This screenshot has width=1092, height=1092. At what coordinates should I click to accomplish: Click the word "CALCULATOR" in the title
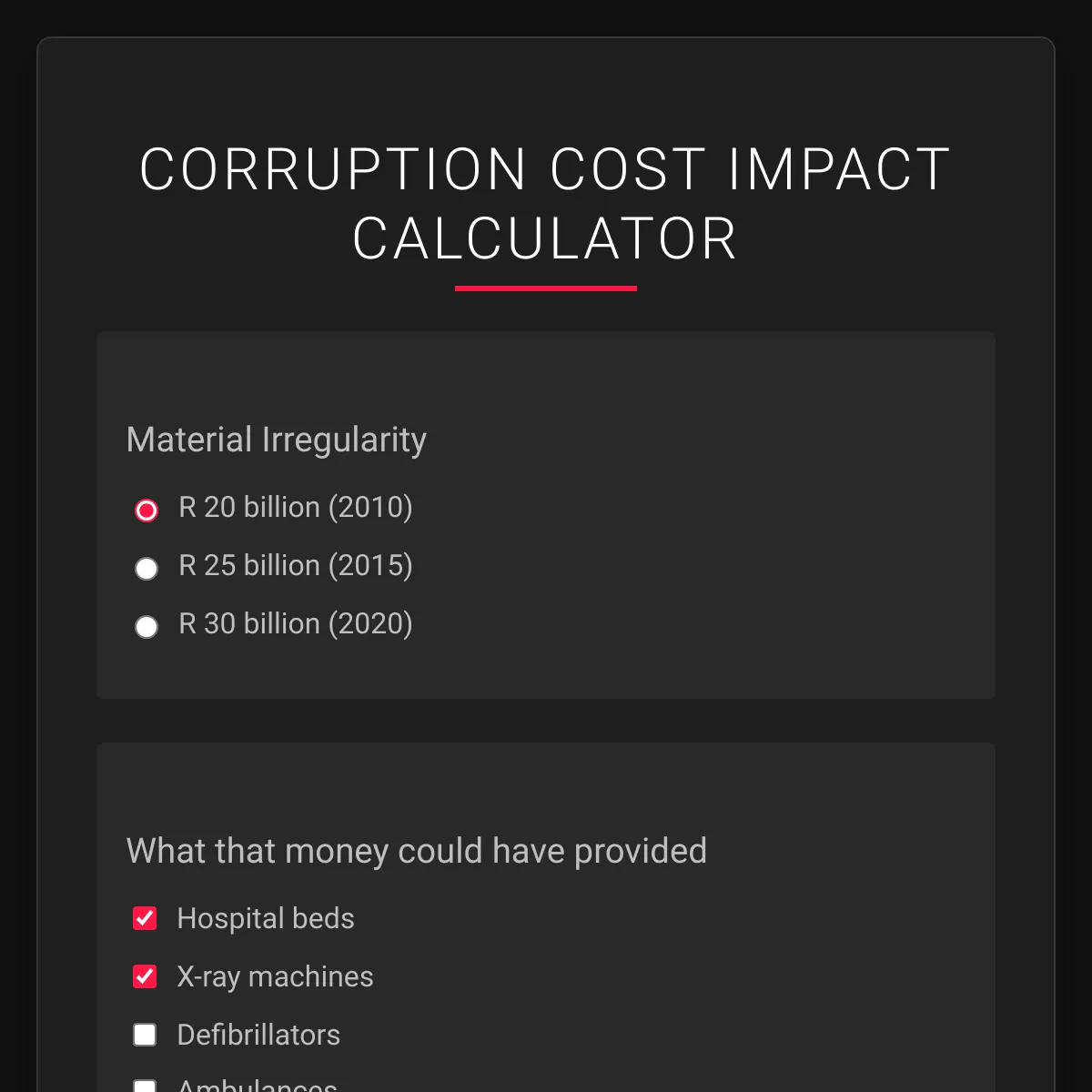[545, 238]
